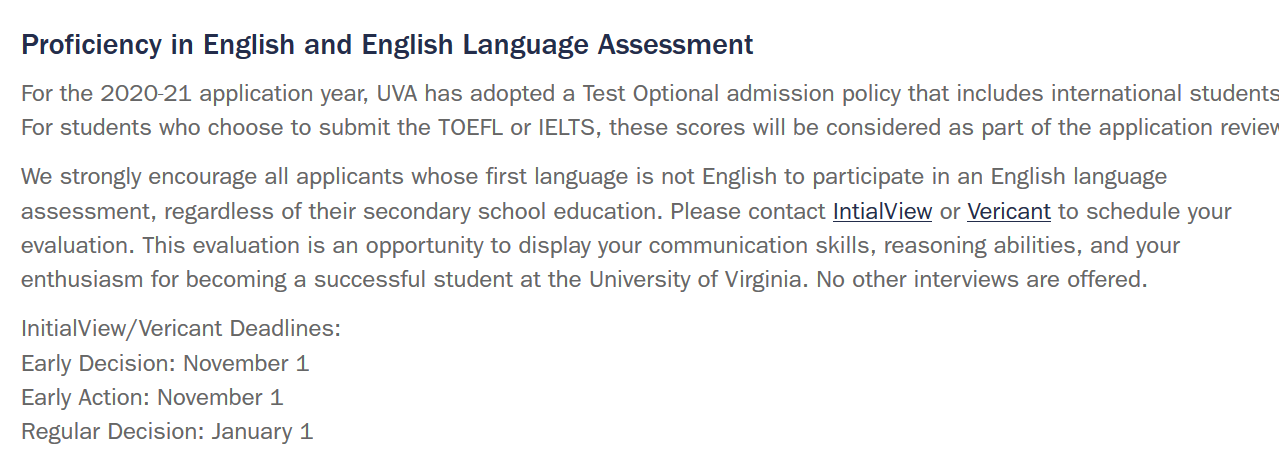Click the Test Optional phrase

[x=650, y=94]
